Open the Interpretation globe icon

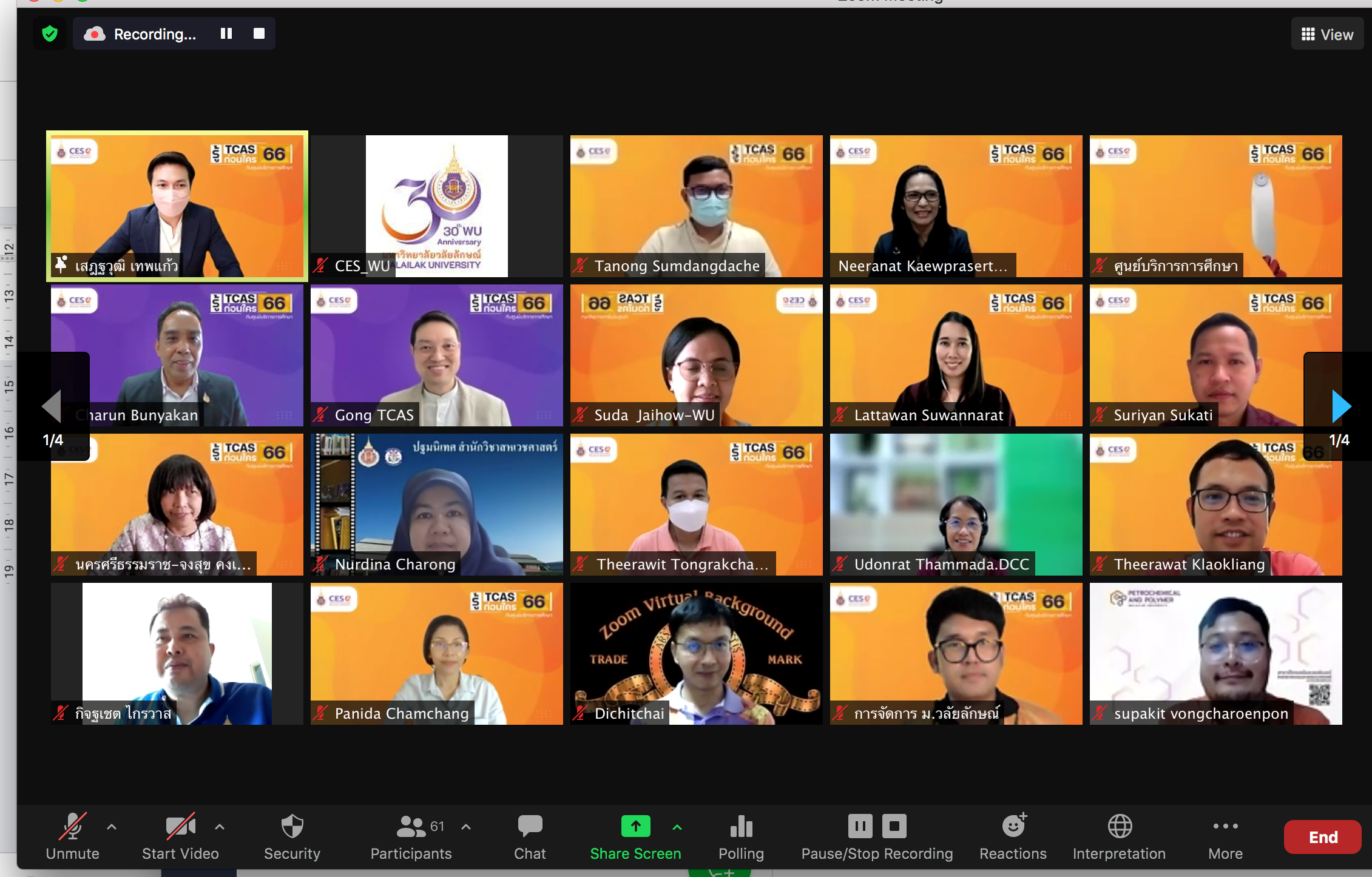click(1119, 827)
